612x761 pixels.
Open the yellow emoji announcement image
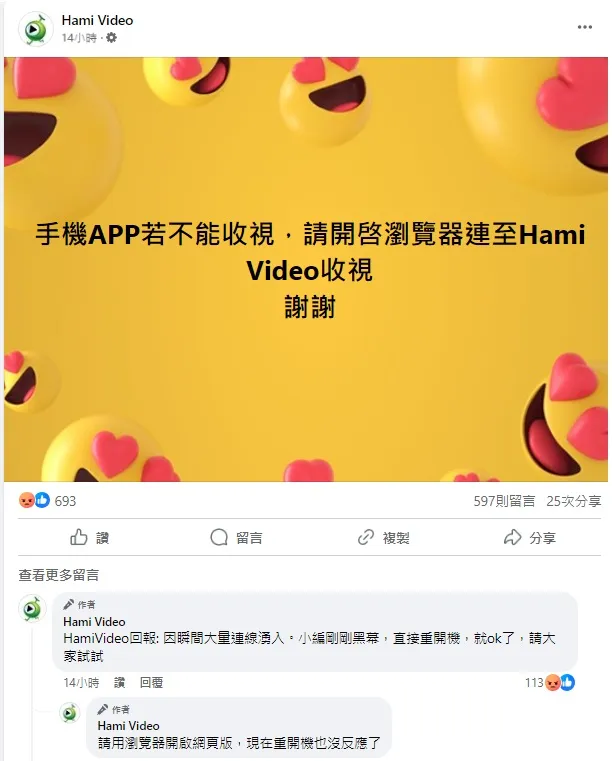click(x=306, y=269)
